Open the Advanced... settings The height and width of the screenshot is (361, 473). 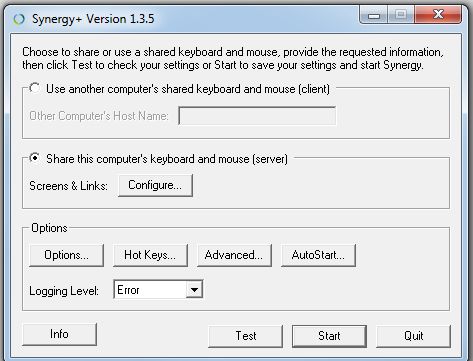click(234, 255)
